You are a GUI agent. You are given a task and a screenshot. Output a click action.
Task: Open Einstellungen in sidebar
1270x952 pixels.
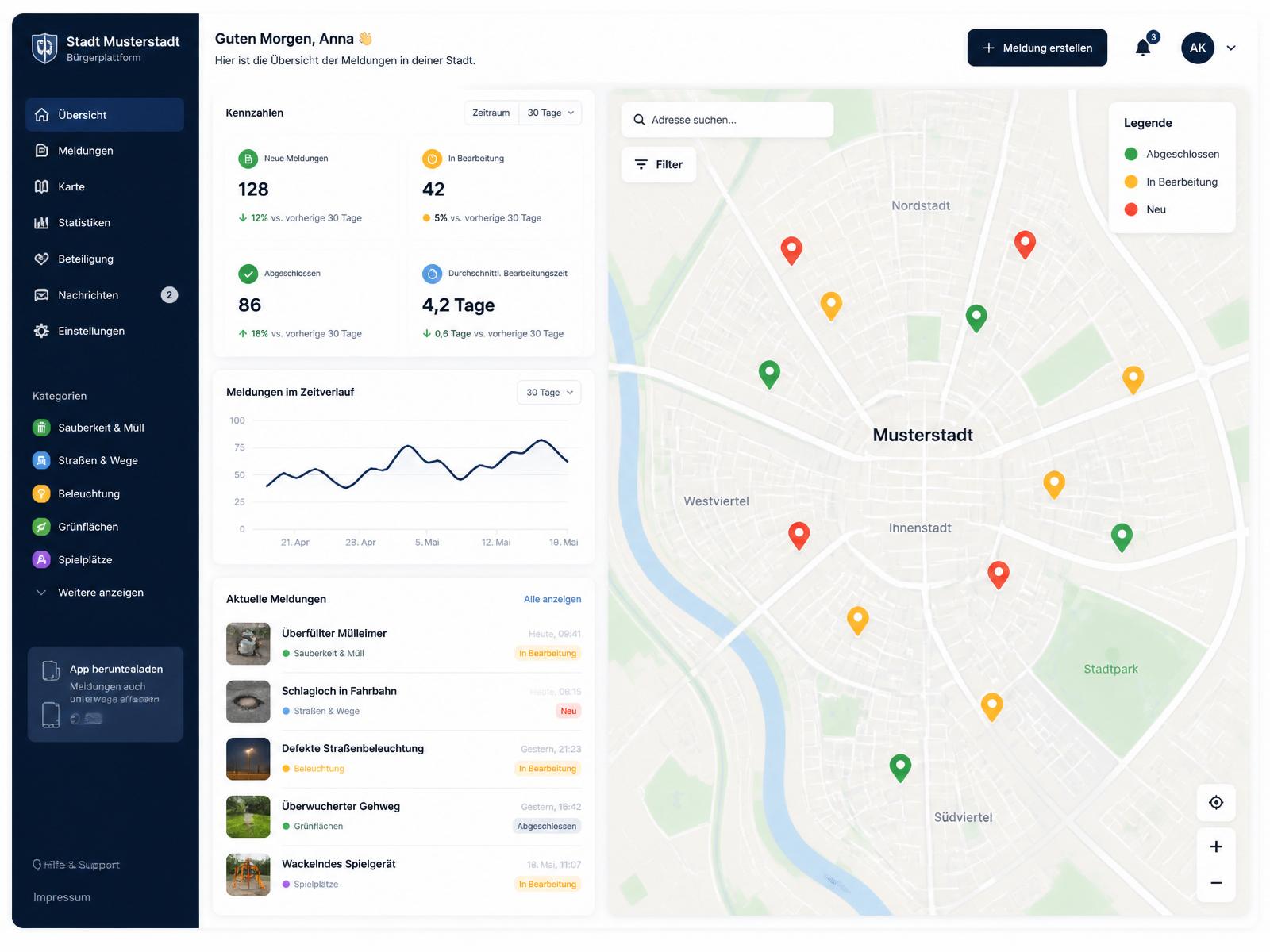(105, 331)
